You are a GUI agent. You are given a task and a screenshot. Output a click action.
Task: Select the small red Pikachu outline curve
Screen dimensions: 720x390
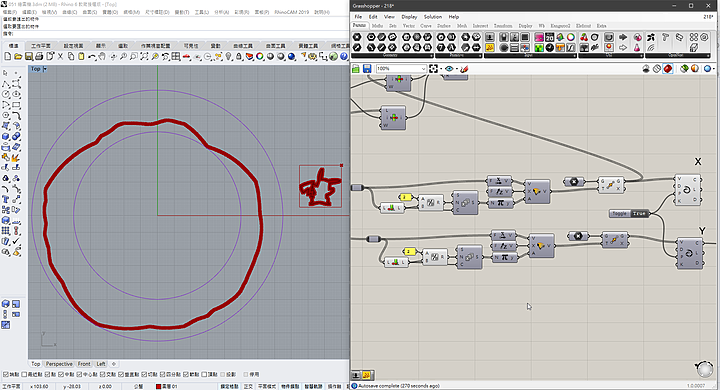click(x=320, y=187)
